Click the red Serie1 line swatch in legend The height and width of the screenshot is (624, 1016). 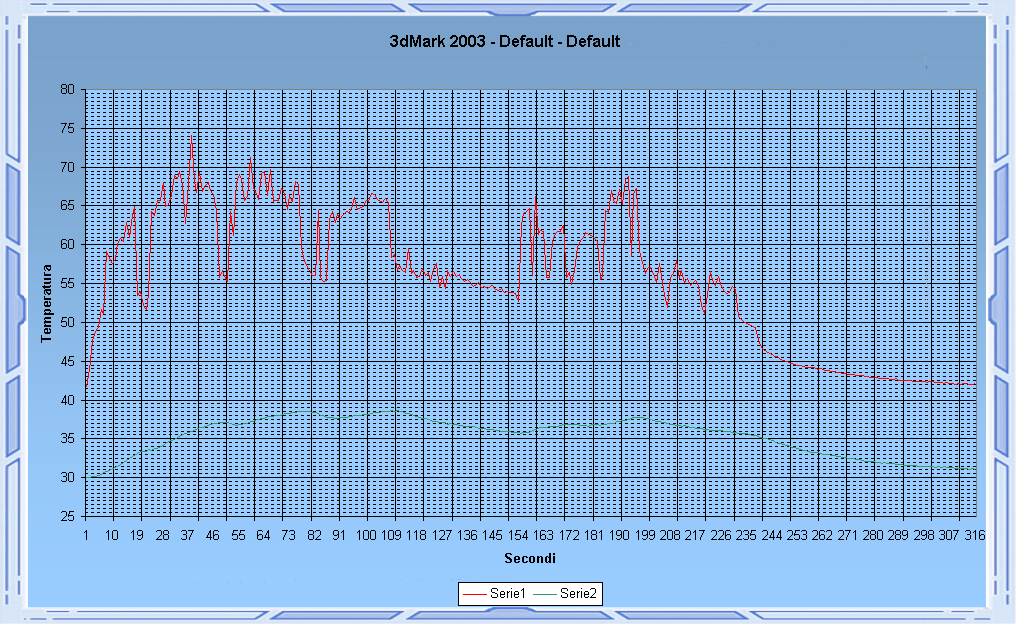coord(474,594)
